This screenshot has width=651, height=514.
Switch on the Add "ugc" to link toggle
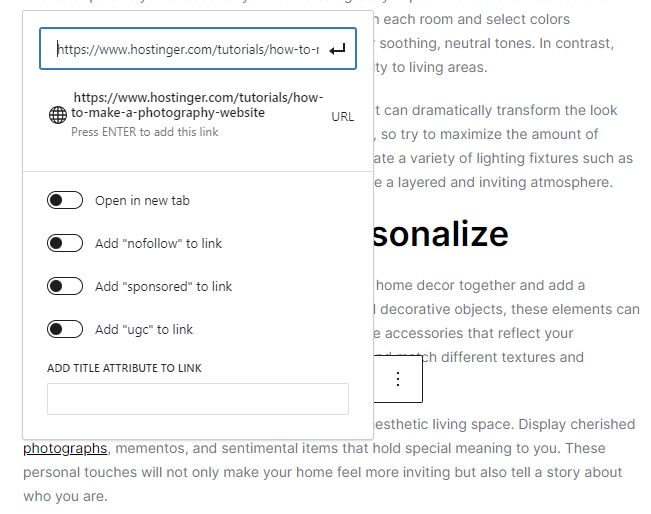tap(65, 329)
